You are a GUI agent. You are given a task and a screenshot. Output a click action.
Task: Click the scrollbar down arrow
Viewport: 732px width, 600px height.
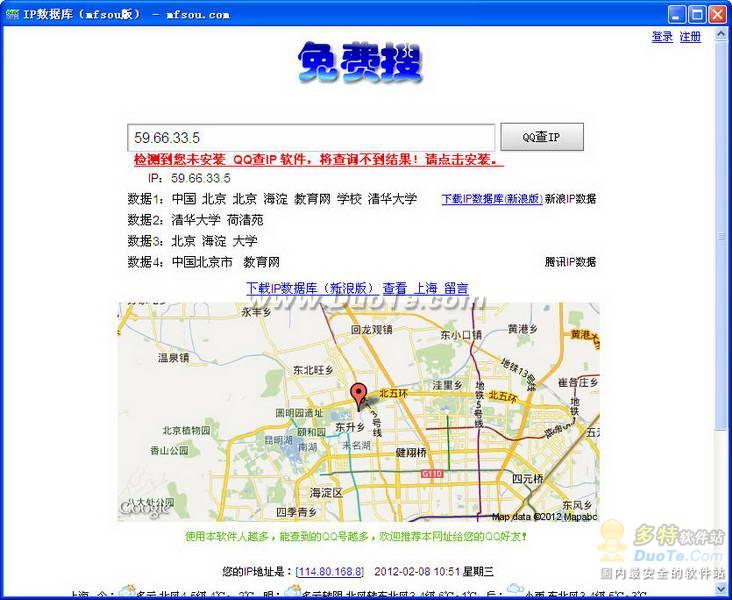point(721,590)
